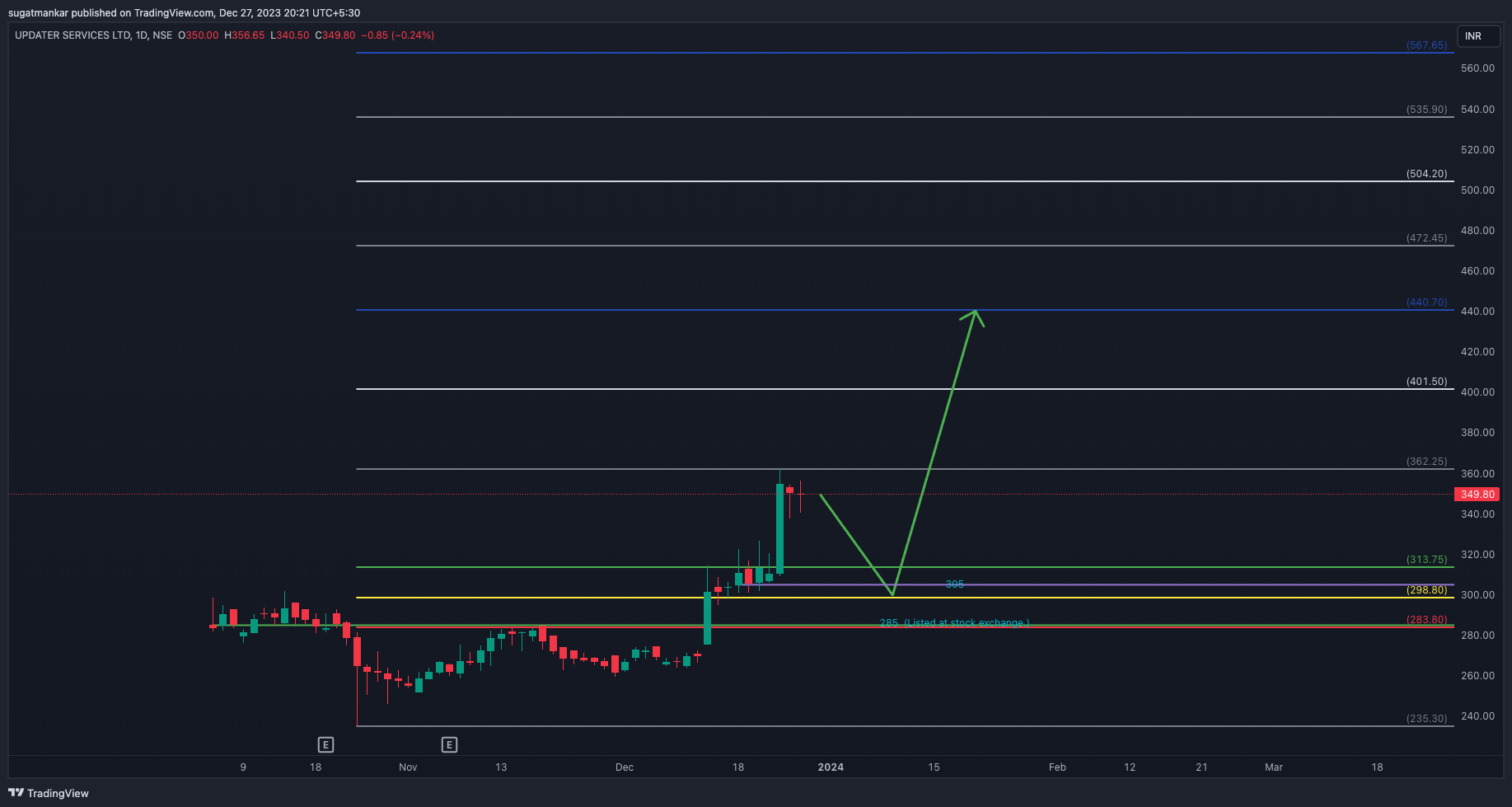Viewport: 1512px width, 807px height.
Task: Click the 480.00 price scale value
Action: coord(1477,231)
